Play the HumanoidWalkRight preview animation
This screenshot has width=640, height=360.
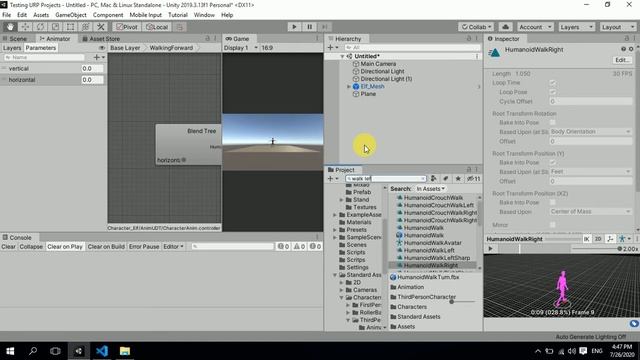[x=491, y=249]
